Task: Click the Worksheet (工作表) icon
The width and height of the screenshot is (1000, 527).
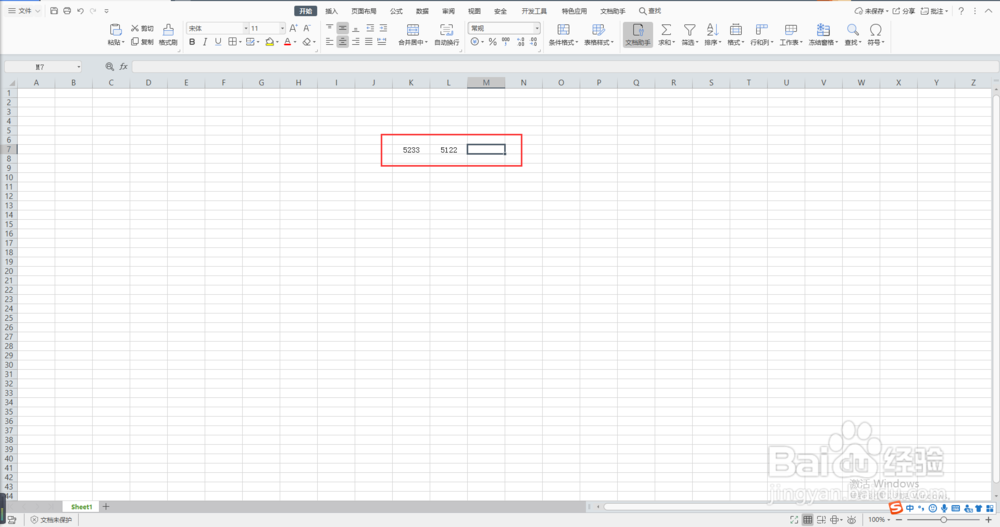Action: [791, 29]
